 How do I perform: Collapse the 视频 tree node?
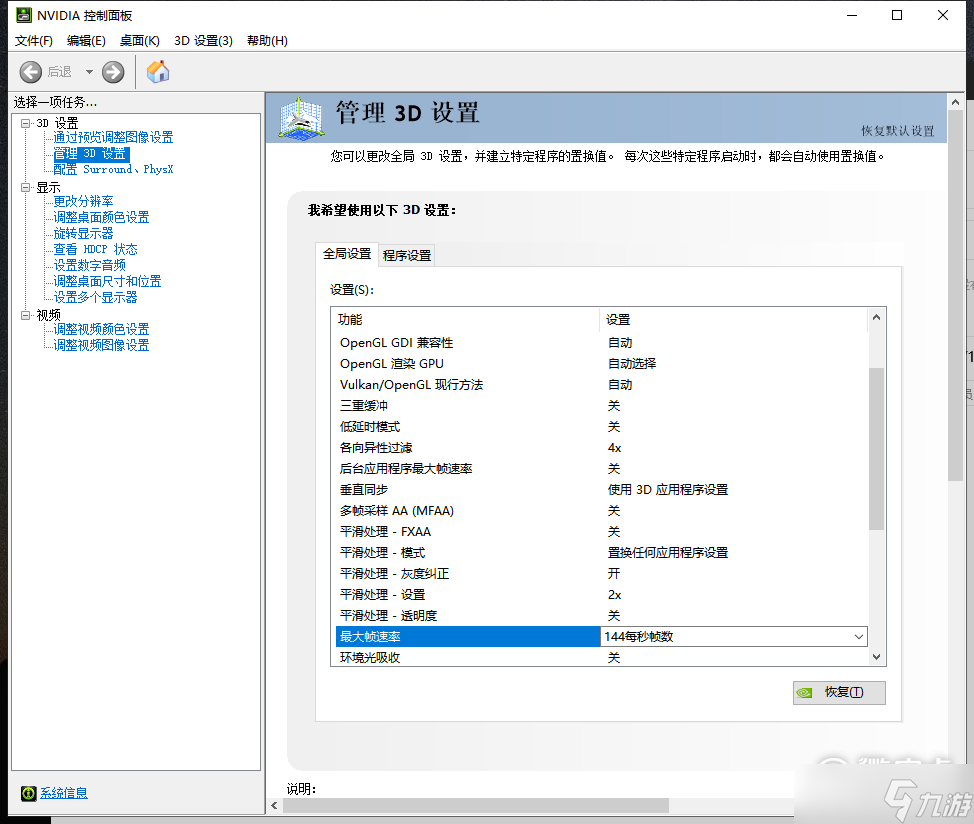(x=25, y=315)
